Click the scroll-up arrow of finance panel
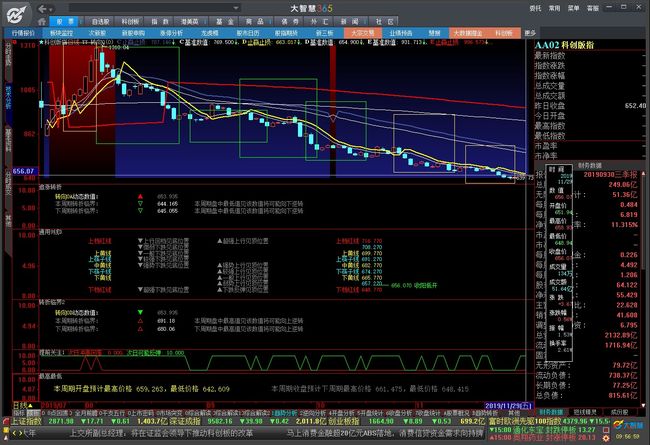The width and height of the screenshot is (650, 445). (643, 173)
